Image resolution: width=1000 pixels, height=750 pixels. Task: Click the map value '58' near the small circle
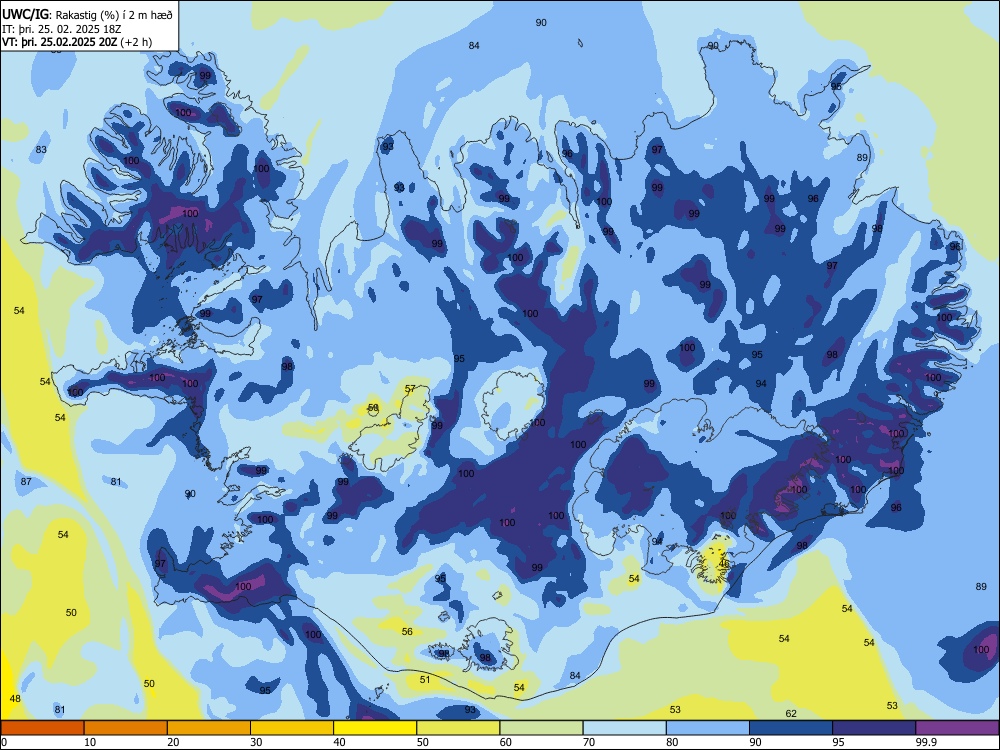pos(373,408)
